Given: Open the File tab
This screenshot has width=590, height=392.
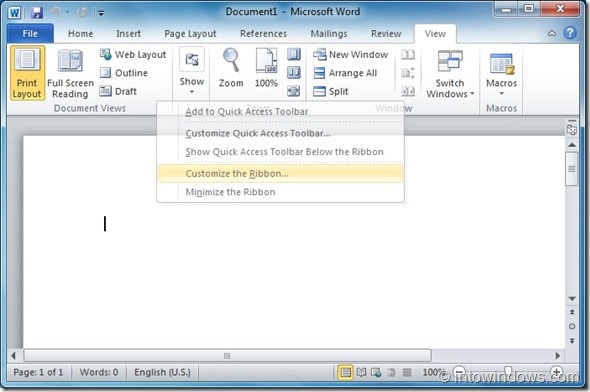Looking at the screenshot, I should point(30,33).
